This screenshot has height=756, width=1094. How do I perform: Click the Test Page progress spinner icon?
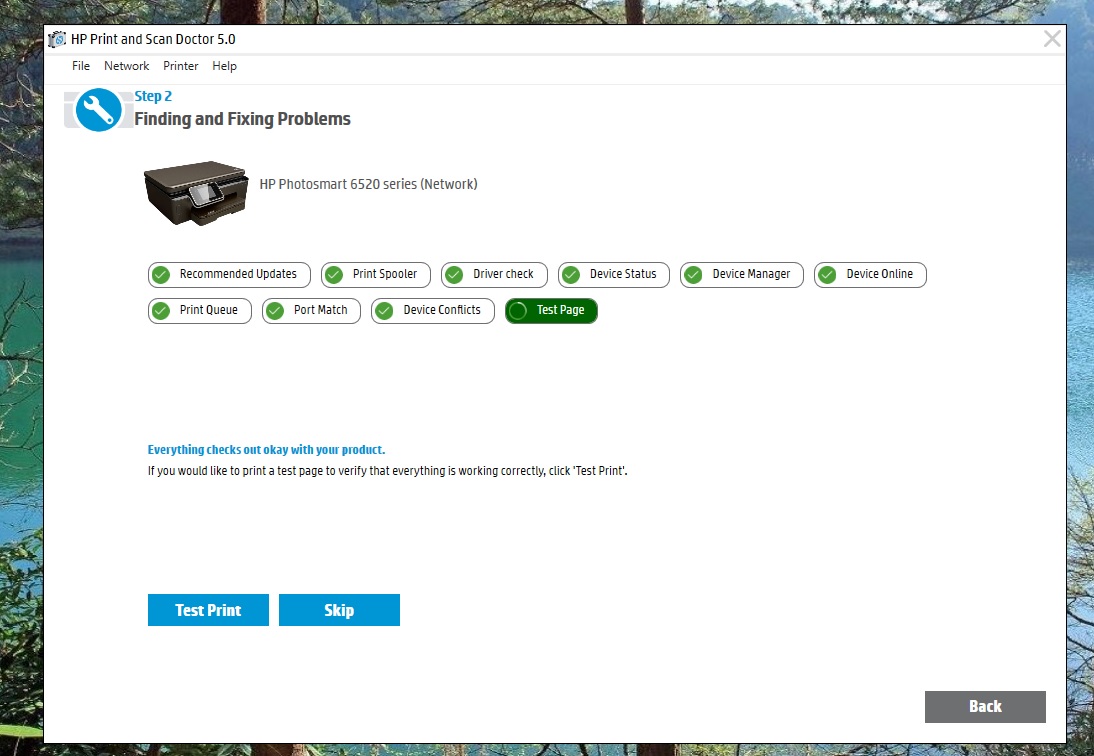point(518,311)
